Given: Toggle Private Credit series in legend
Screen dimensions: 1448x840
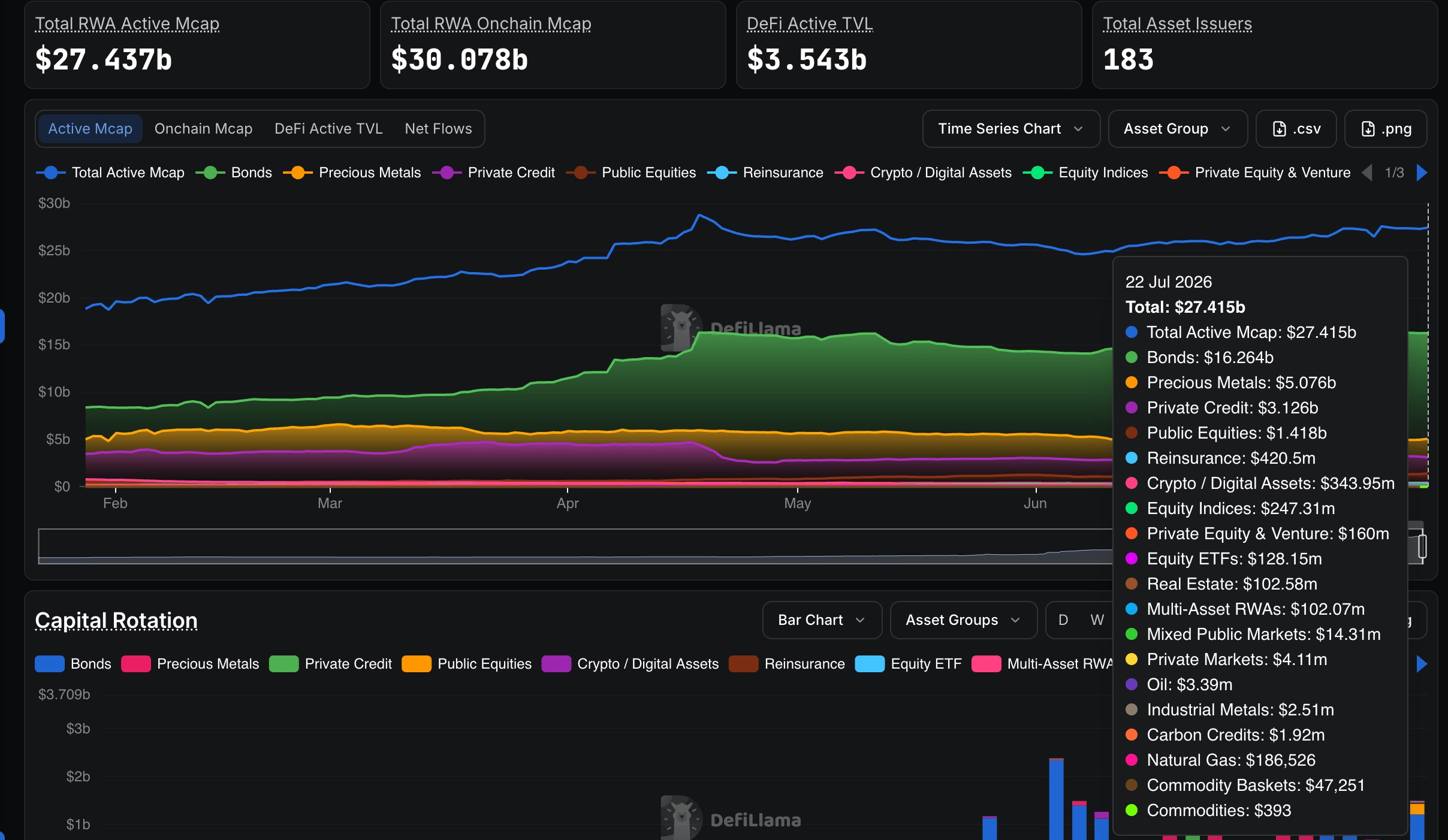Looking at the screenshot, I should pos(494,173).
